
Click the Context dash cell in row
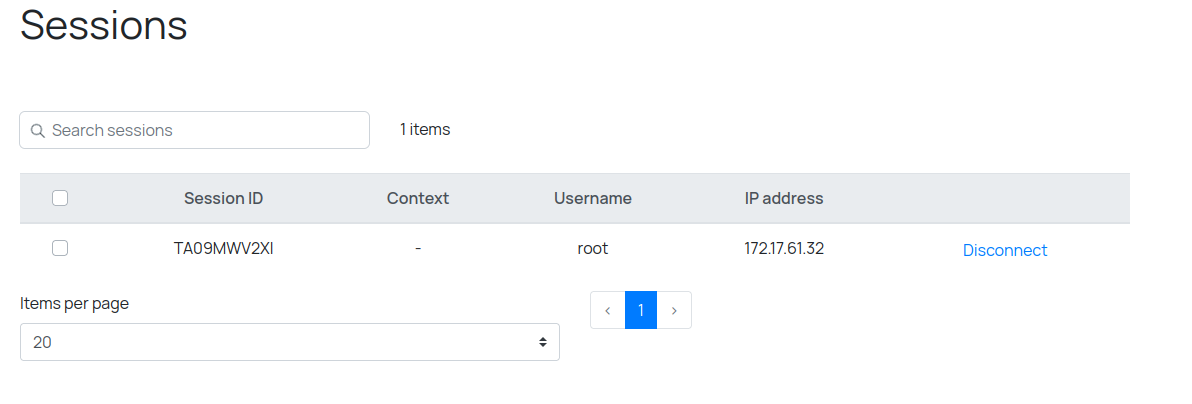click(418, 249)
